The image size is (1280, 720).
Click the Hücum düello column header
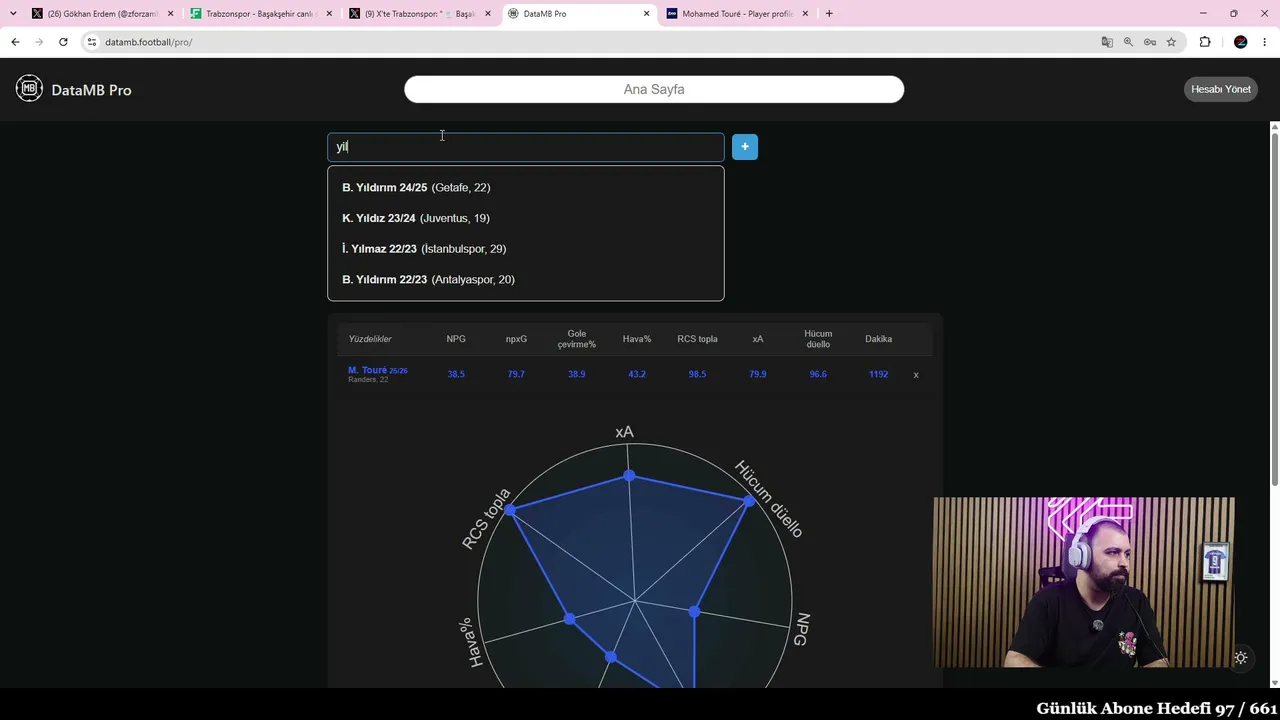[x=818, y=339]
